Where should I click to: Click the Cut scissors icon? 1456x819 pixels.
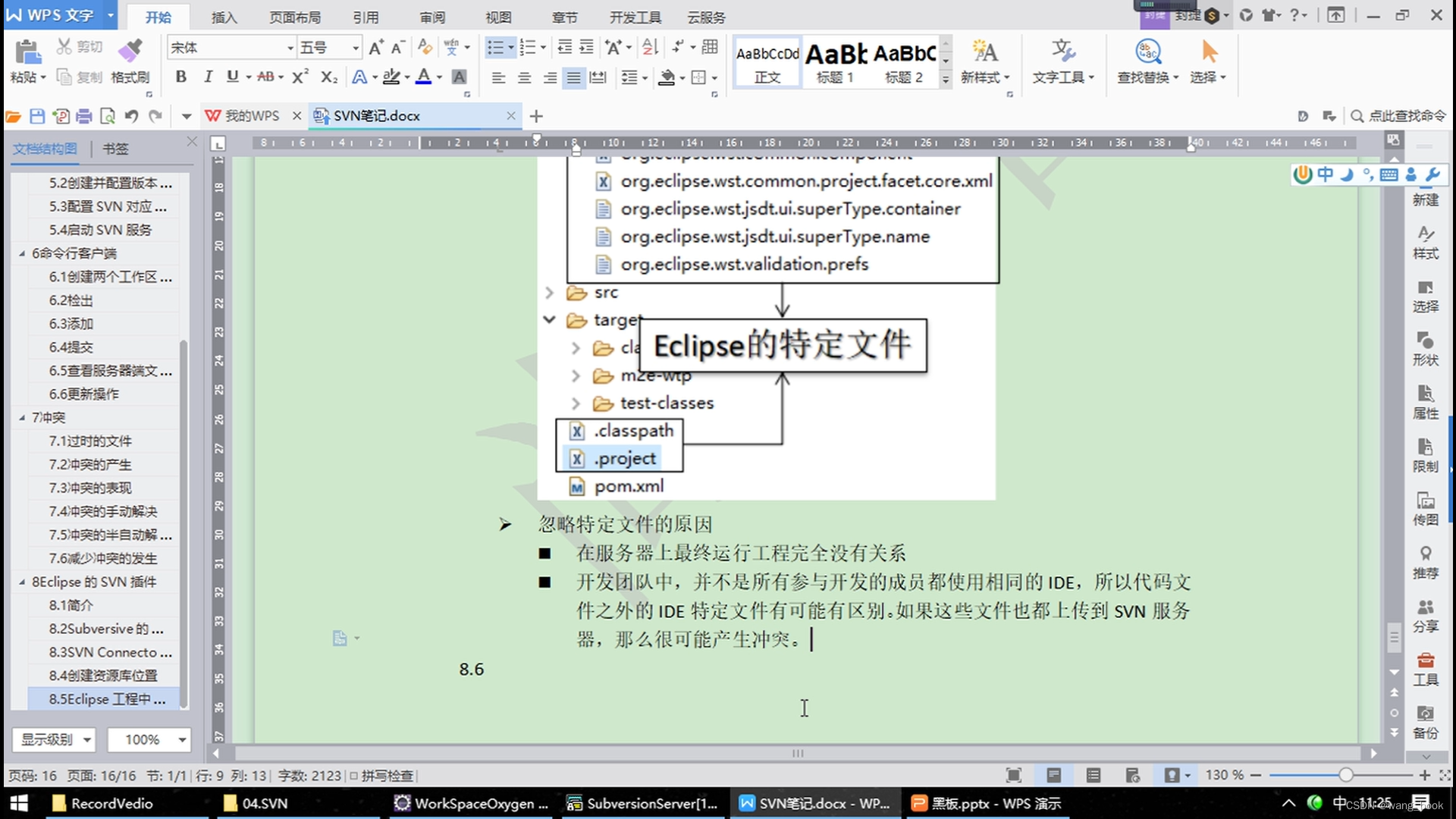pos(64,47)
